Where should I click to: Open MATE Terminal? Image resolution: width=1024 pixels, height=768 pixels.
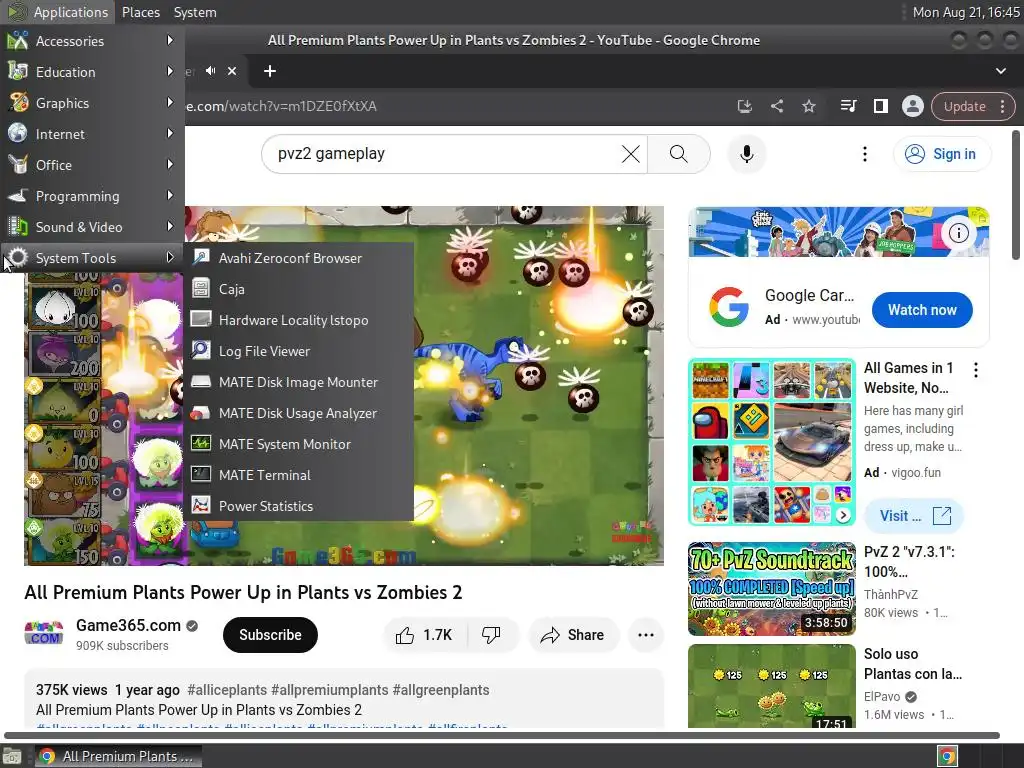[299, 475]
